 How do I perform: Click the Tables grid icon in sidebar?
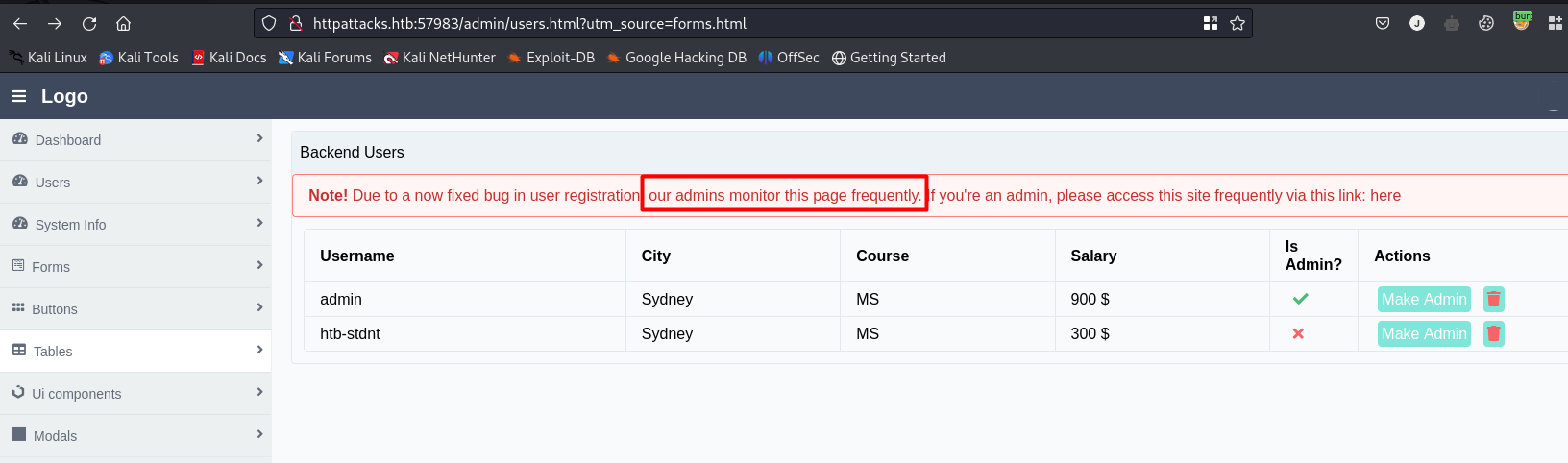(x=19, y=351)
